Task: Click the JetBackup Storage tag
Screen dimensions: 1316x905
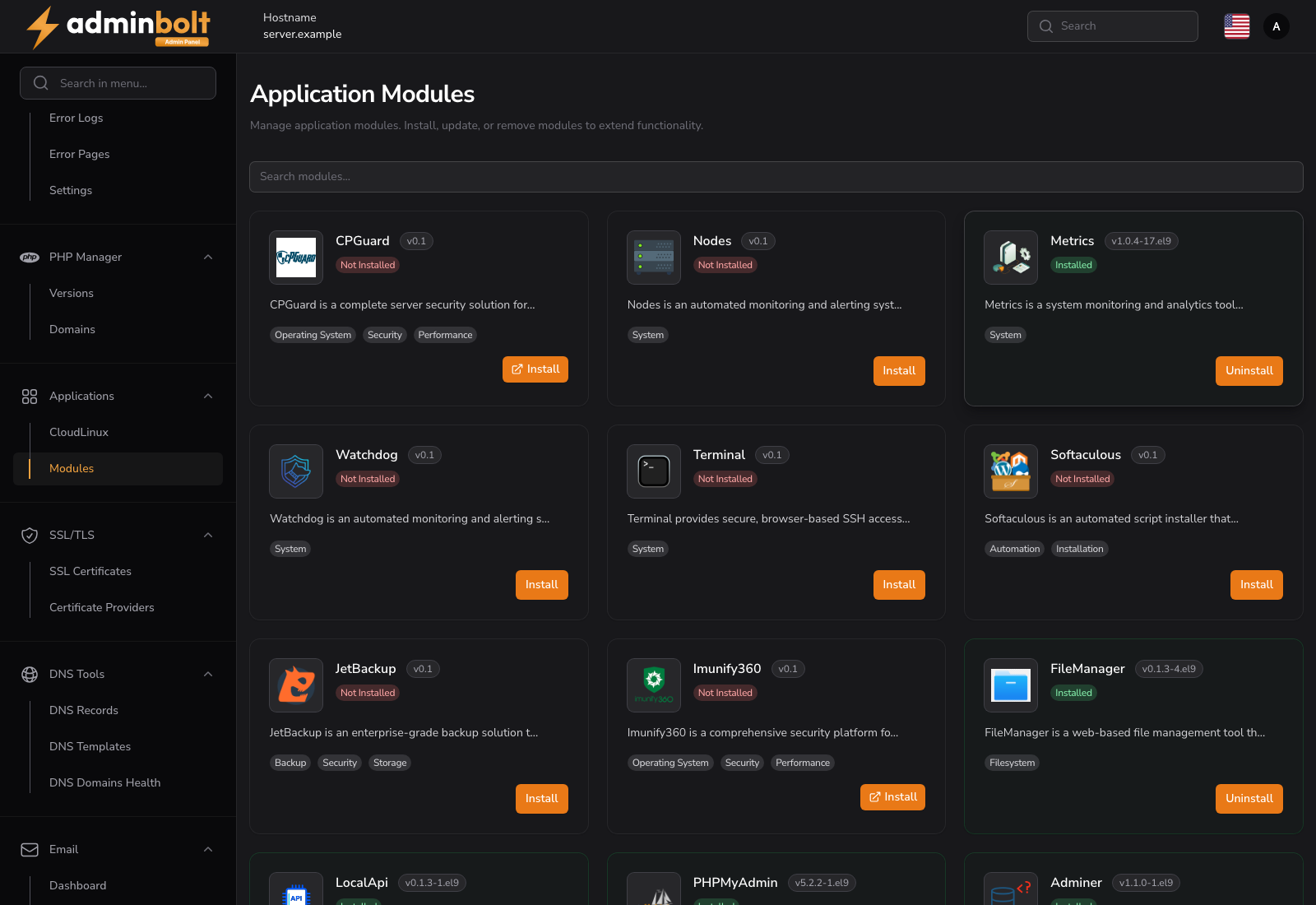Action: [x=390, y=763]
